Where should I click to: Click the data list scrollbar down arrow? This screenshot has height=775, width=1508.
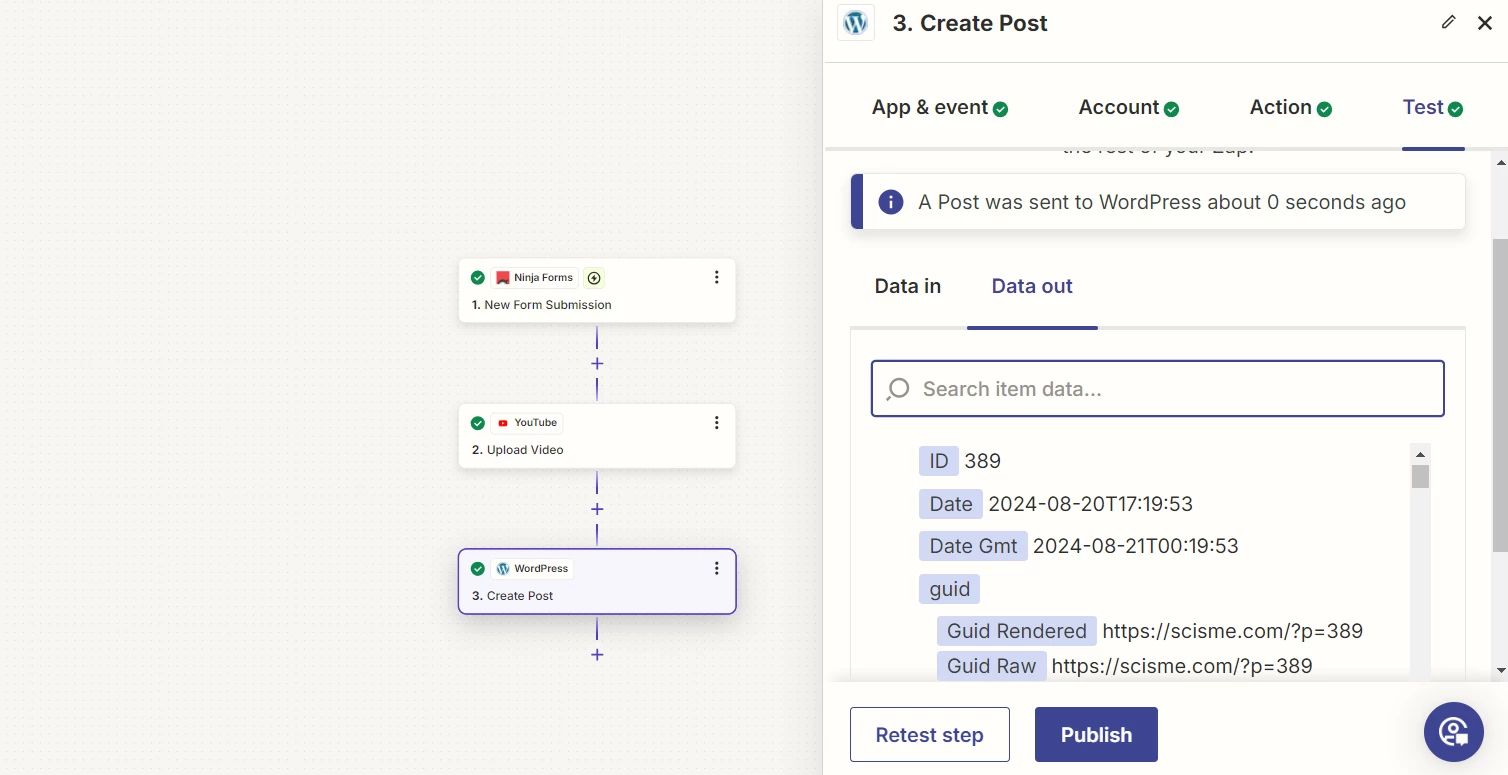click(x=1420, y=671)
